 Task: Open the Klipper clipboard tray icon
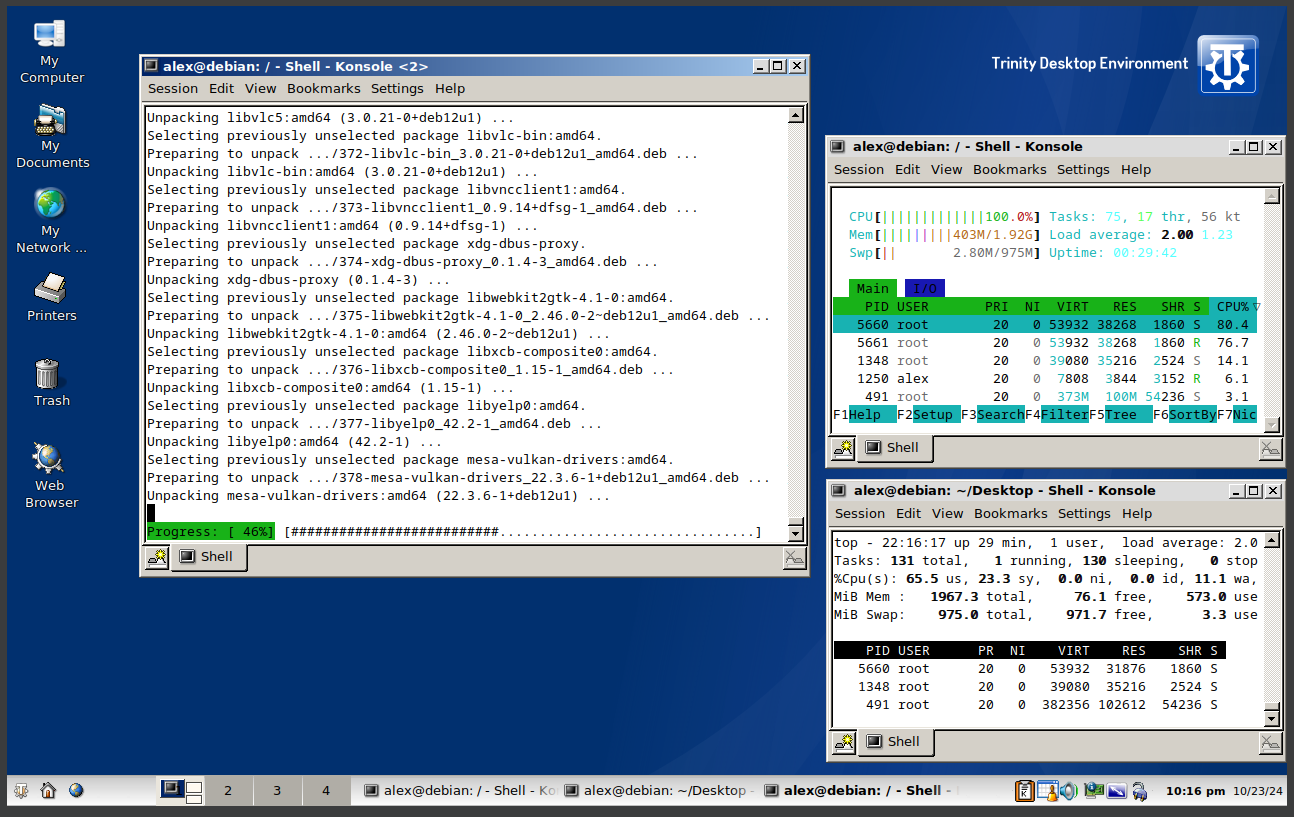[1024, 791]
